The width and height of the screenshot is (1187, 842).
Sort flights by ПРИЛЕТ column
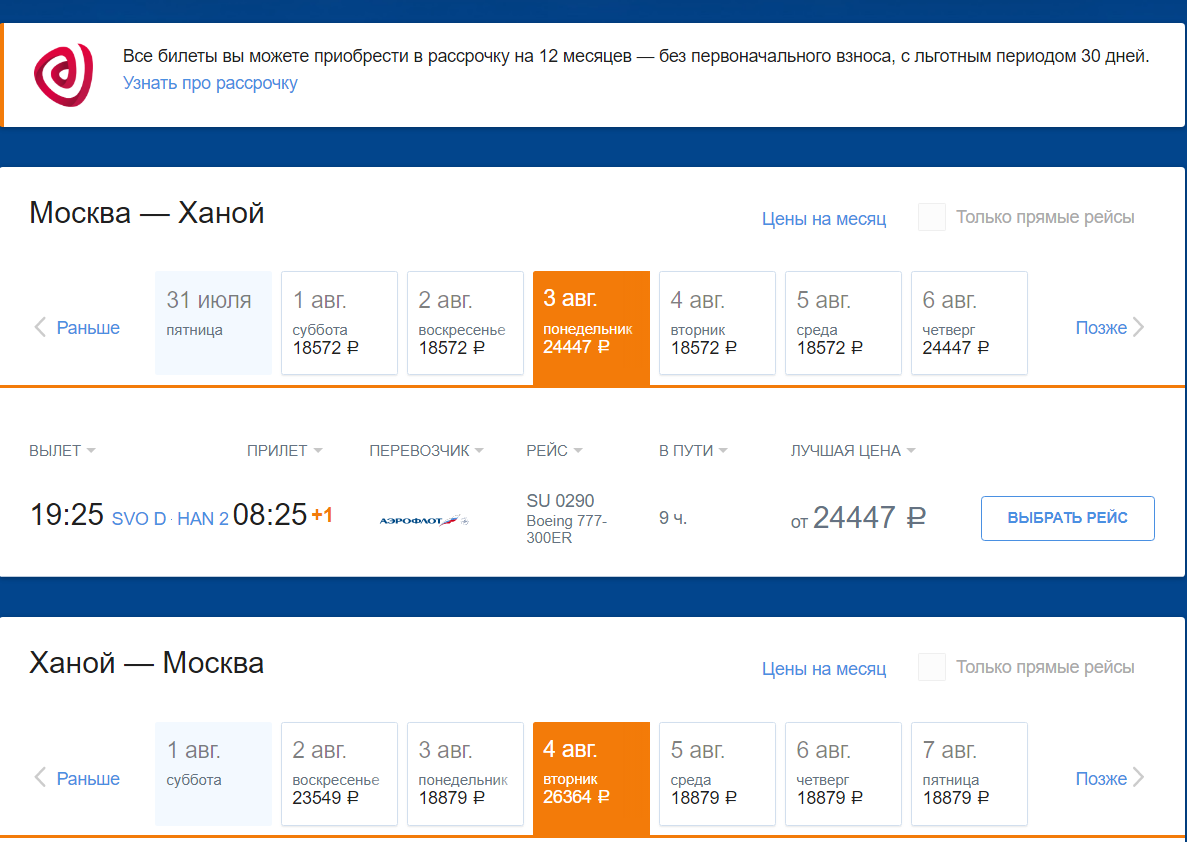pos(285,451)
